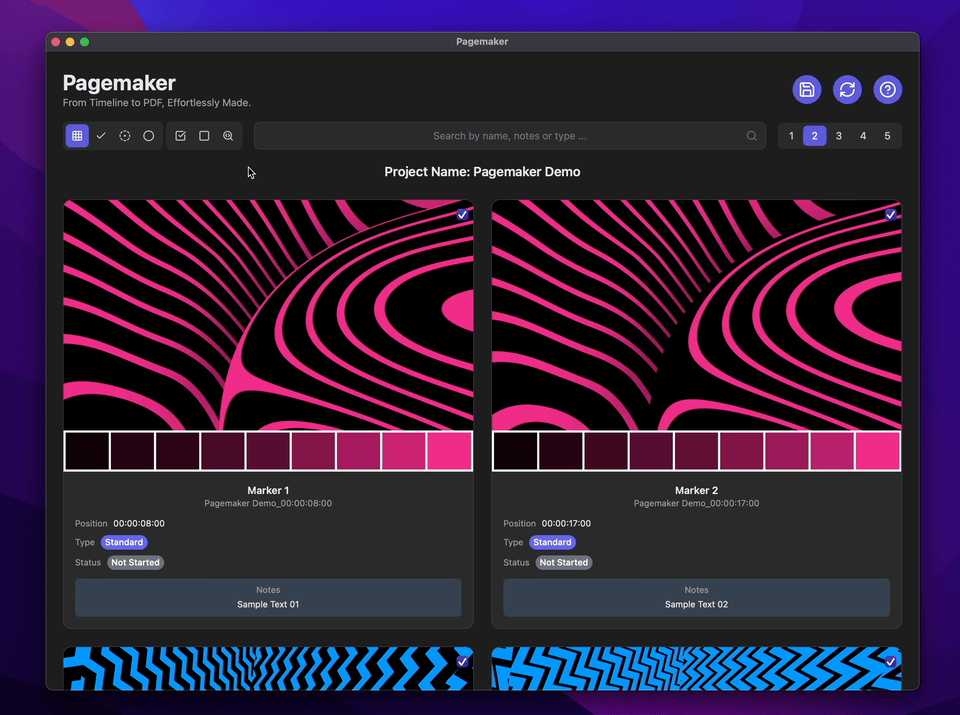Image resolution: width=960 pixels, height=715 pixels.
Task: Click position value 00:00:17:00
Action: point(566,523)
